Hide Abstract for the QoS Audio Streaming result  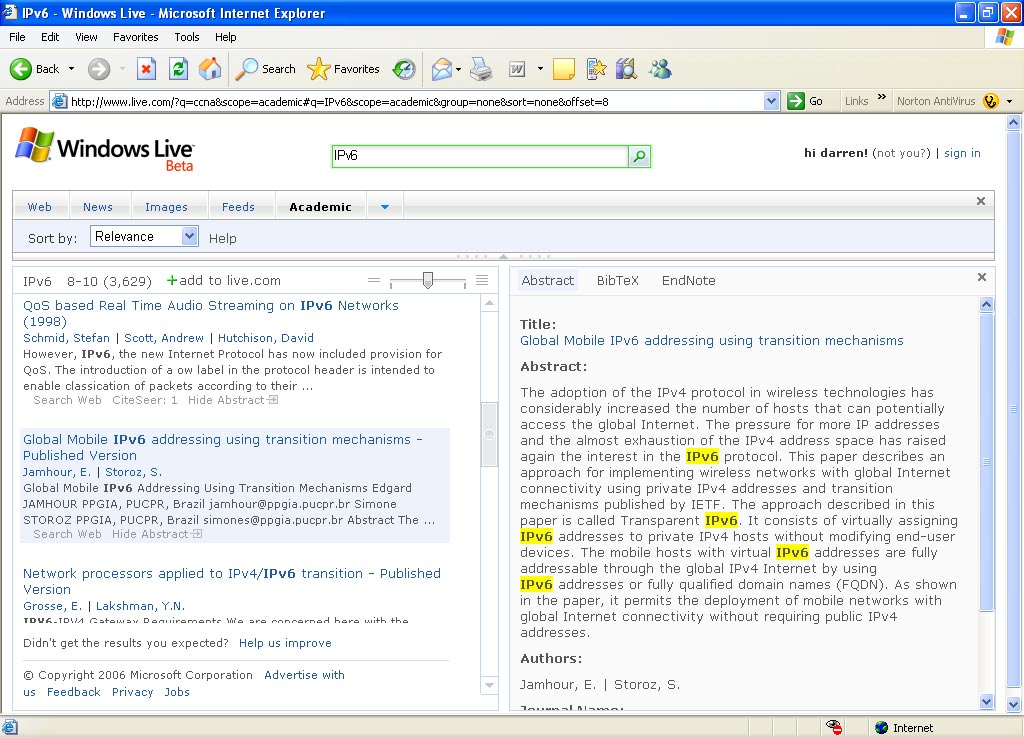[x=232, y=400]
